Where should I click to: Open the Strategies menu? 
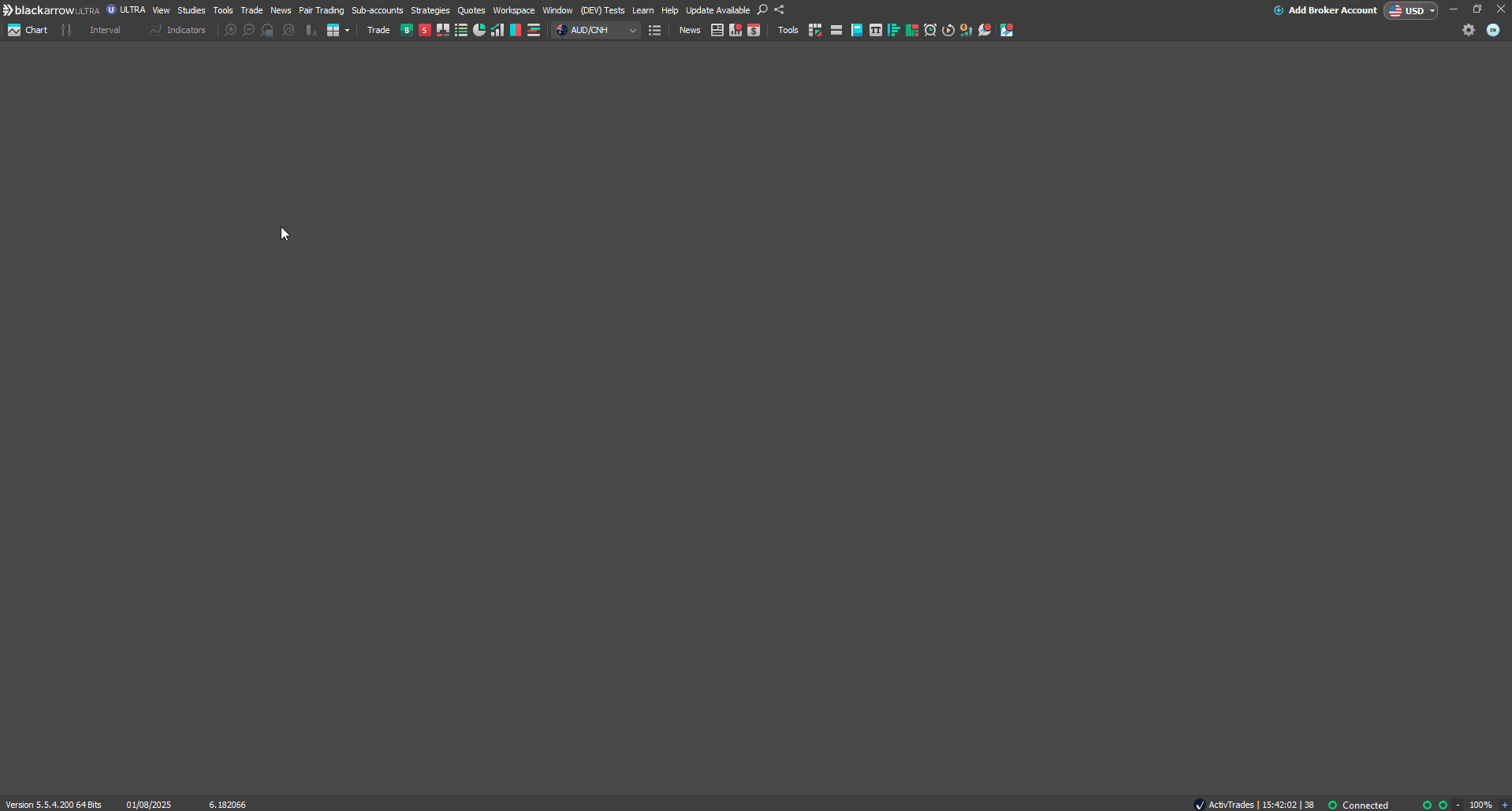coord(430,10)
